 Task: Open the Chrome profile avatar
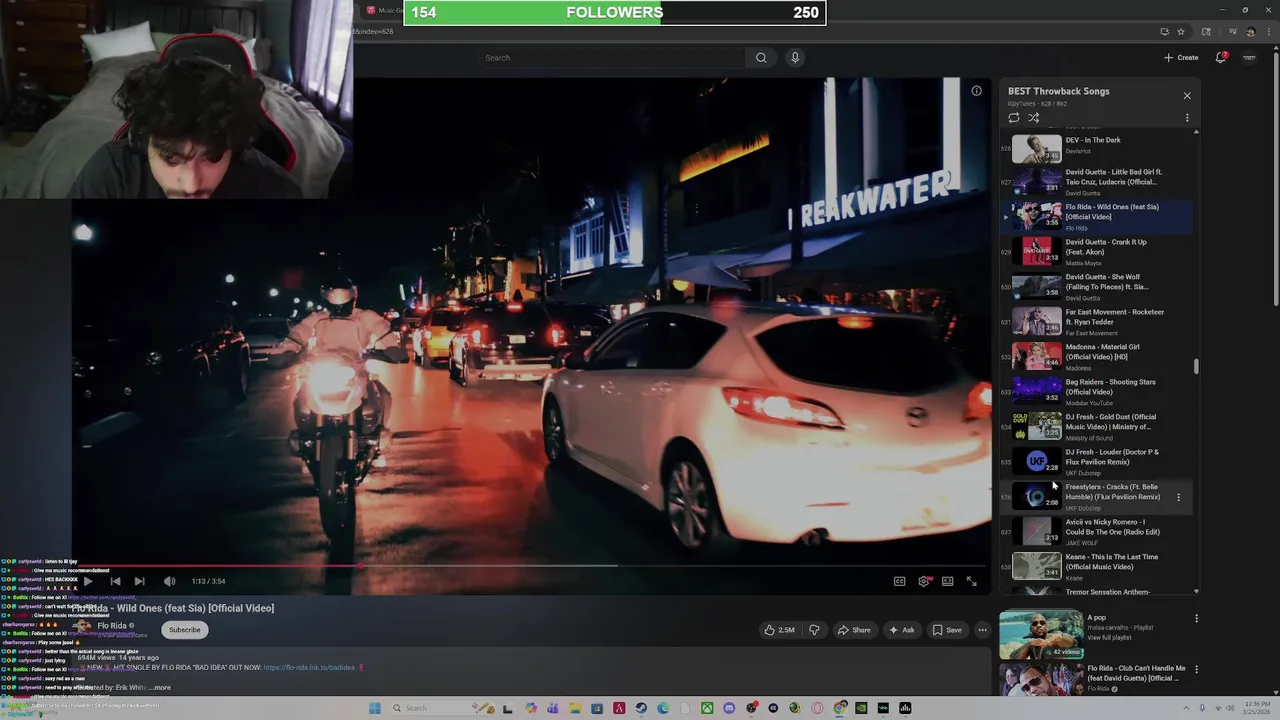pos(1250,32)
